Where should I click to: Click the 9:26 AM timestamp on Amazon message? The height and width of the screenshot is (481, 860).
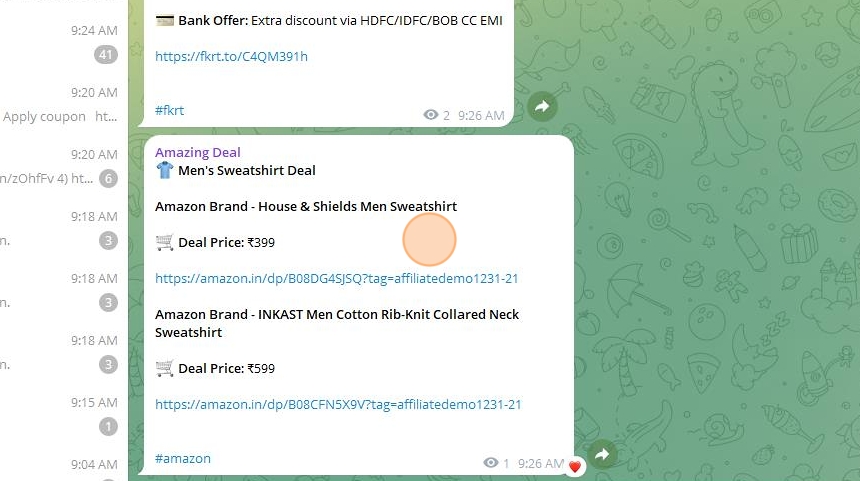[541, 463]
